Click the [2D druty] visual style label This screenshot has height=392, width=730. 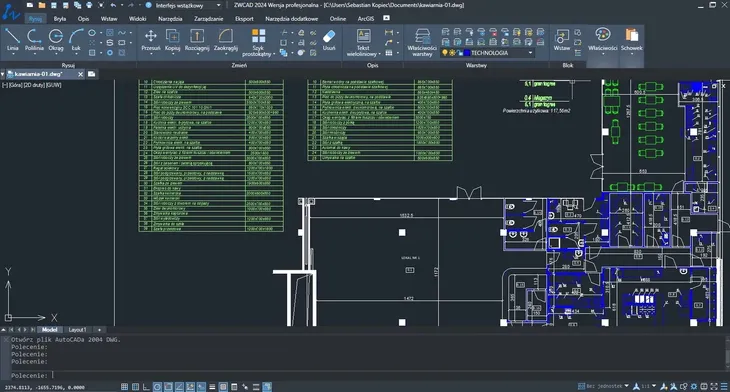[x=33, y=85]
